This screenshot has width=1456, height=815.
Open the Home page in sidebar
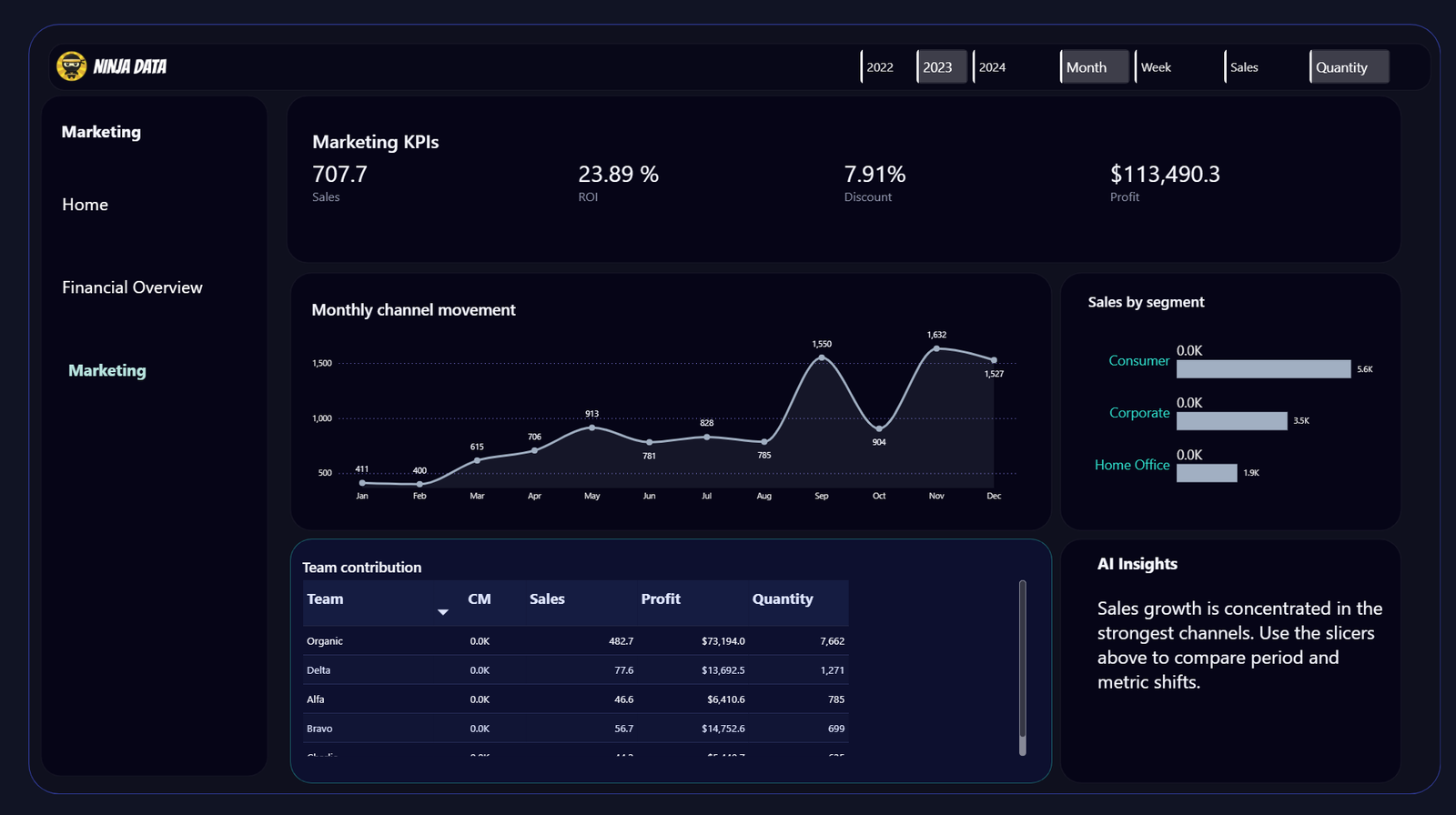[85, 205]
